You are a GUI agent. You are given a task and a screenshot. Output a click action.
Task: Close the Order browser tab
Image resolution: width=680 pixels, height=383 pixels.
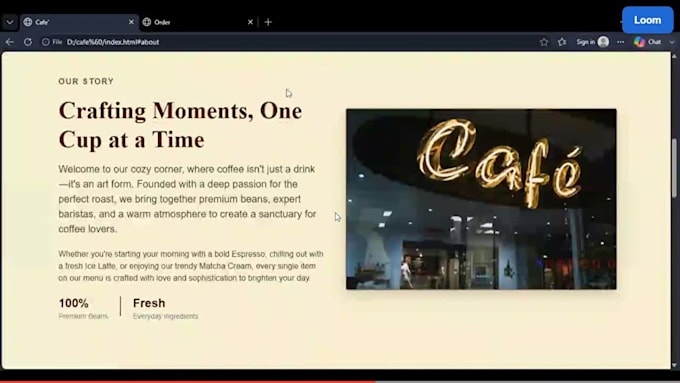[x=250, y=22]
